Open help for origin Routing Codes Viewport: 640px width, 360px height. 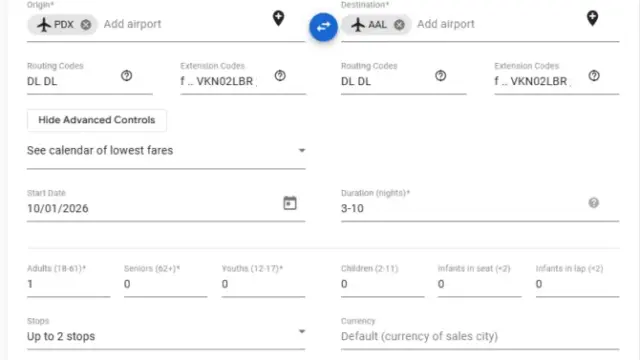tap(127, 76)
